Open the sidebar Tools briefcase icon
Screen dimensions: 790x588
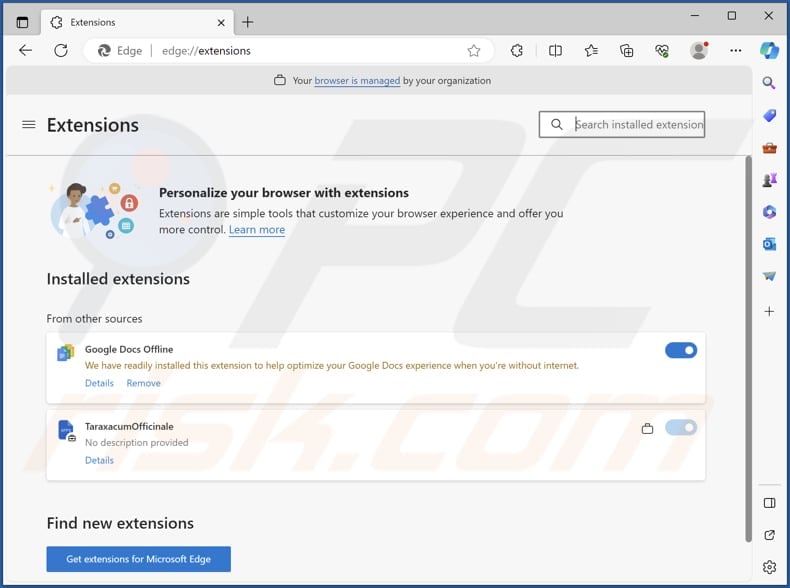pos(769,148)
